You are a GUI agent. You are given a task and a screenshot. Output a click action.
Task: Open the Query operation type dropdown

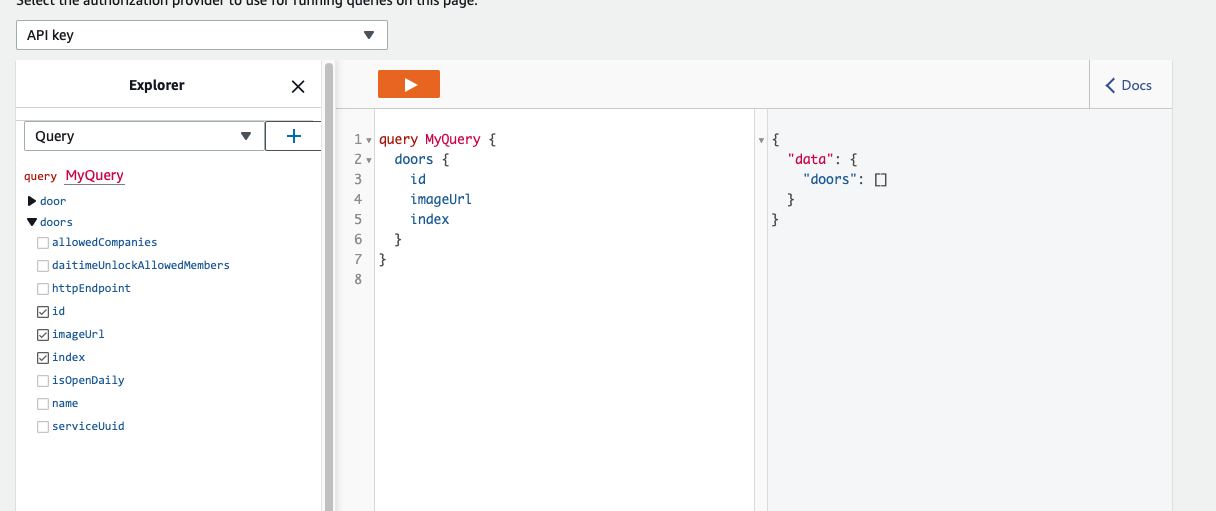[144, 136]
